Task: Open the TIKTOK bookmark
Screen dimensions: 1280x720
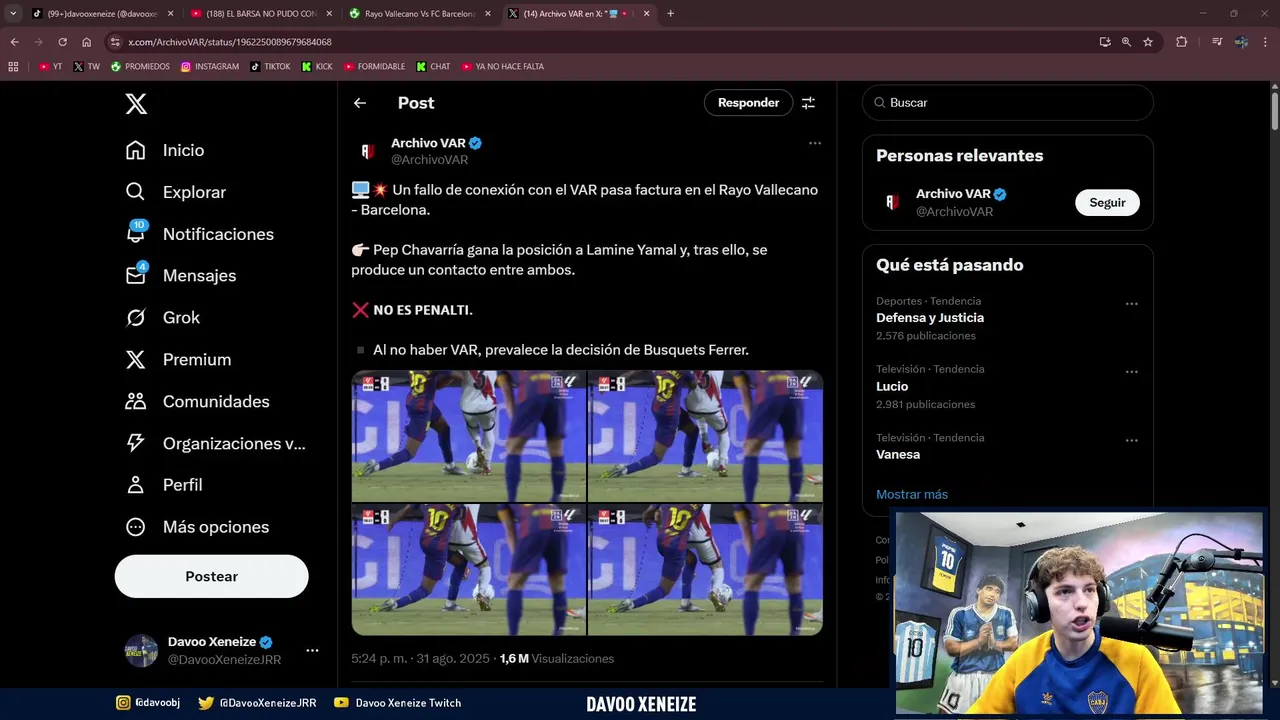Action: coord(270,67)
